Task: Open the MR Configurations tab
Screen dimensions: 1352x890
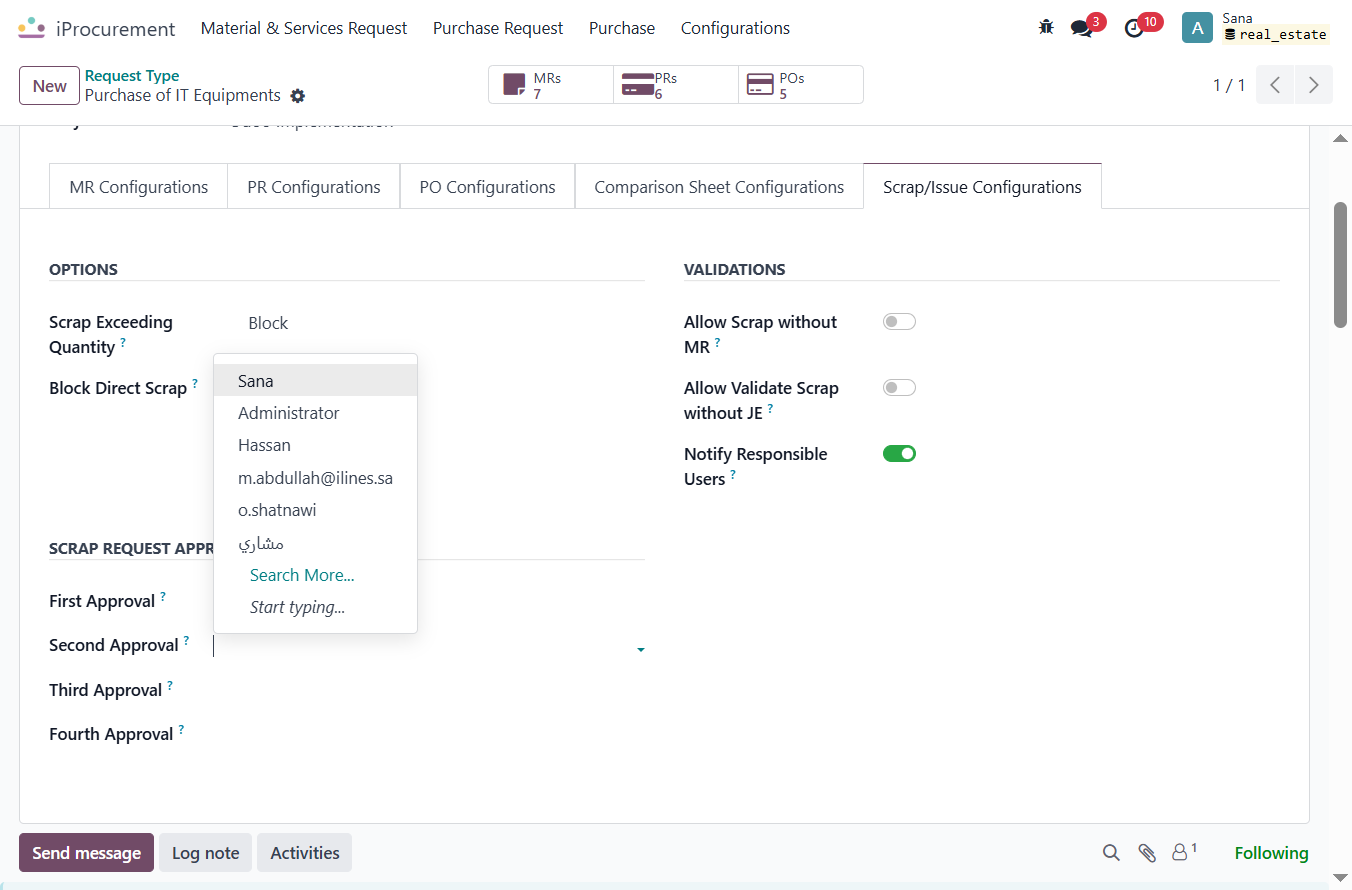Action: tap(139, 187)
